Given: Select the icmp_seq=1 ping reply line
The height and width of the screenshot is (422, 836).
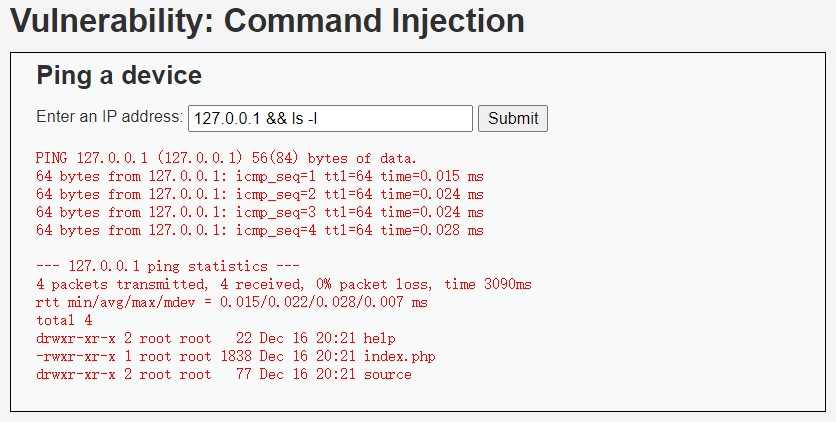Looking at the screenshot, I should (x=260, y=176).
